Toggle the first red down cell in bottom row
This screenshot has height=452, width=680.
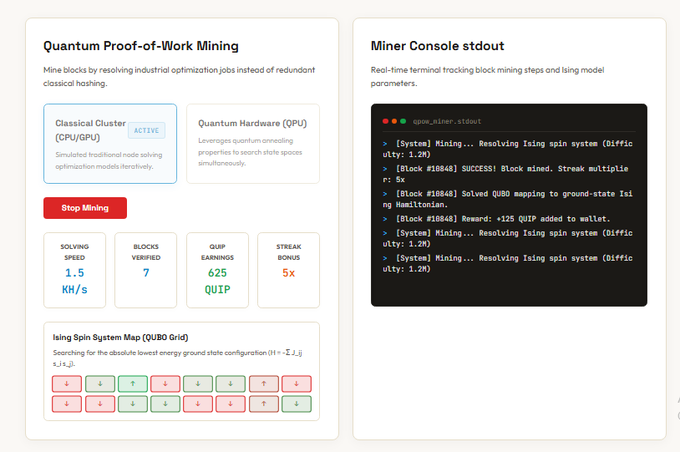tap(67, 404)
